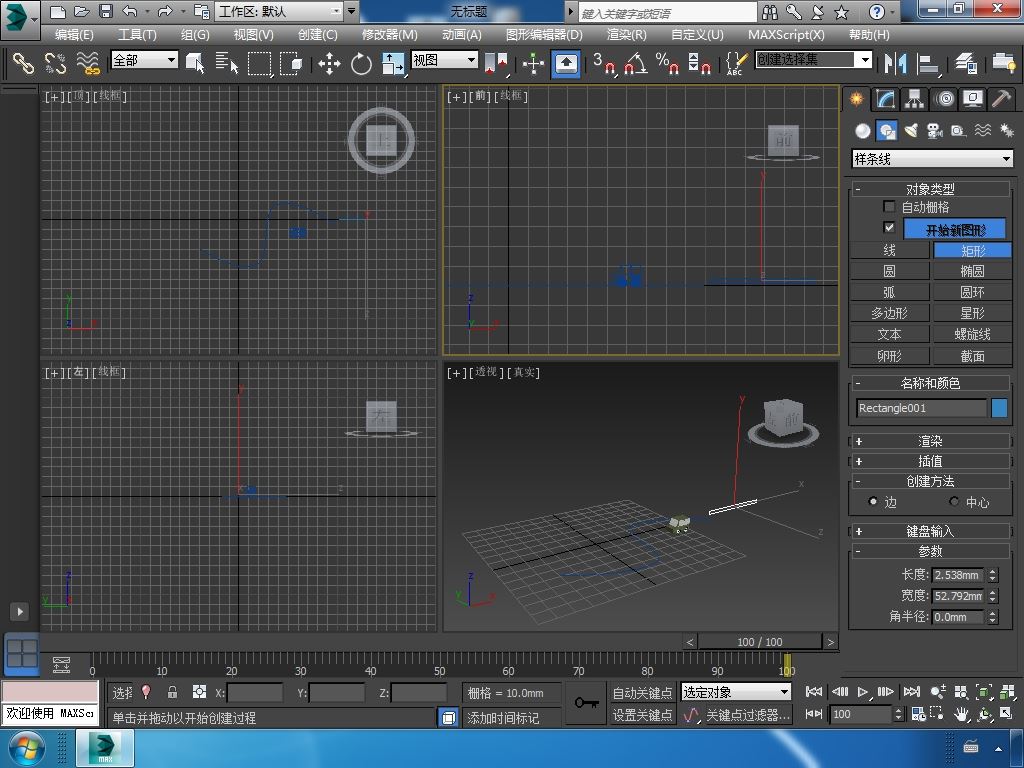The height and width of the screenshot is (768, 1024).
Task: Switch to Motion command panel tab
Action: pyautogui.click(x=944, y=99)
